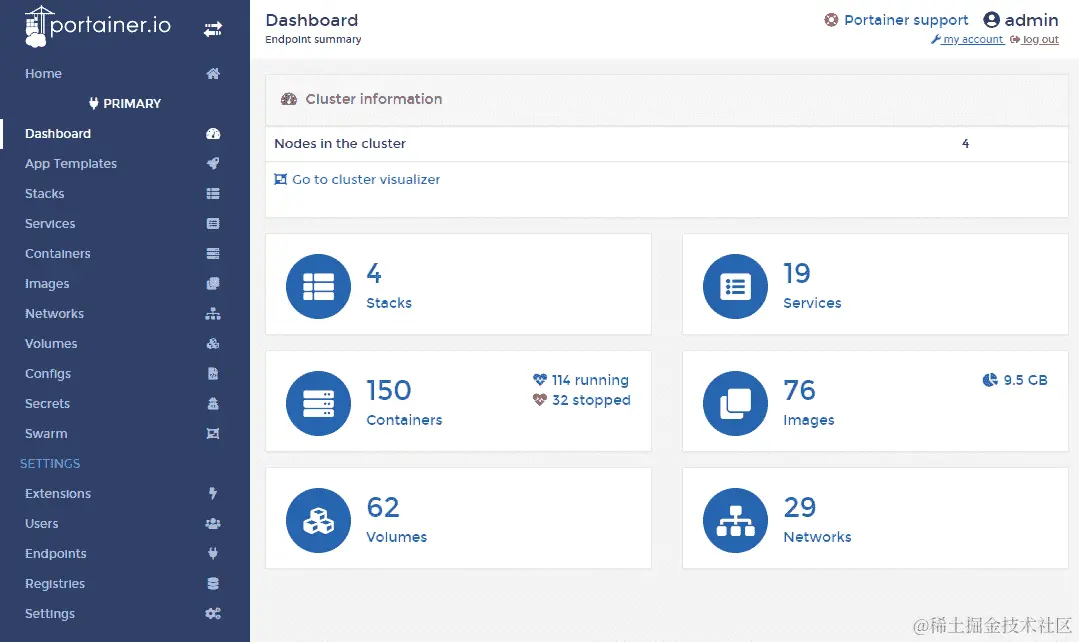Click the Portainer.io logo

(x=98, y=26)
